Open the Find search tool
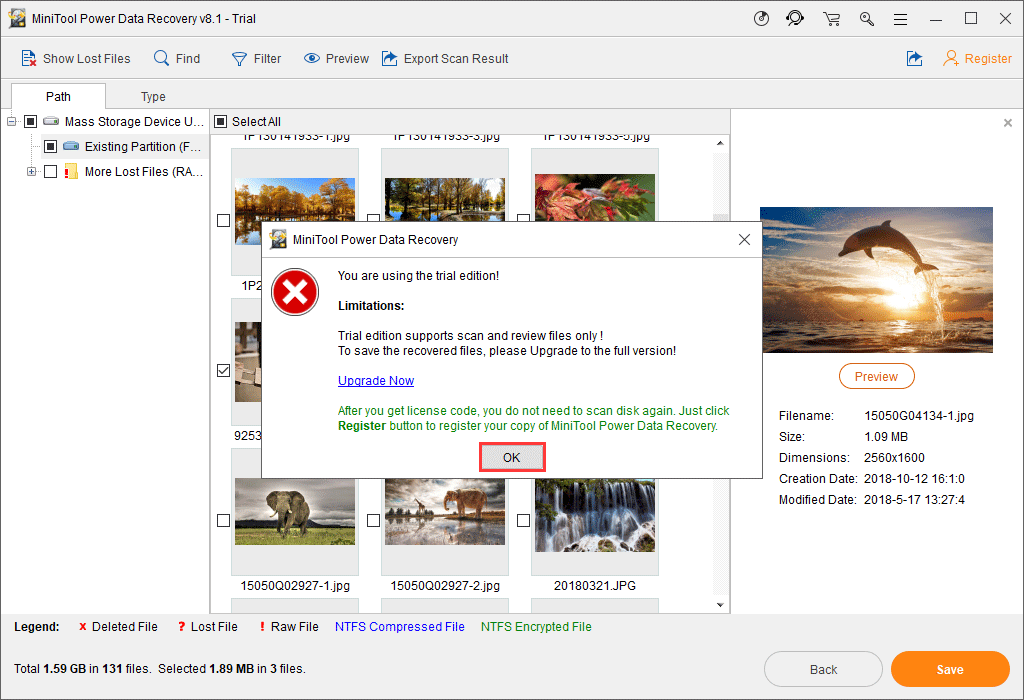 [x=176, y=58]
